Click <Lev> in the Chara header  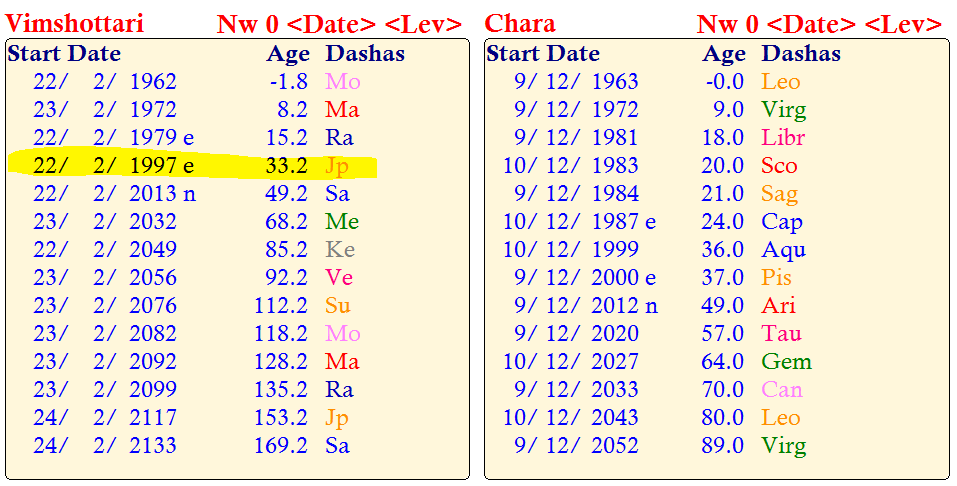tap(904, 23)
